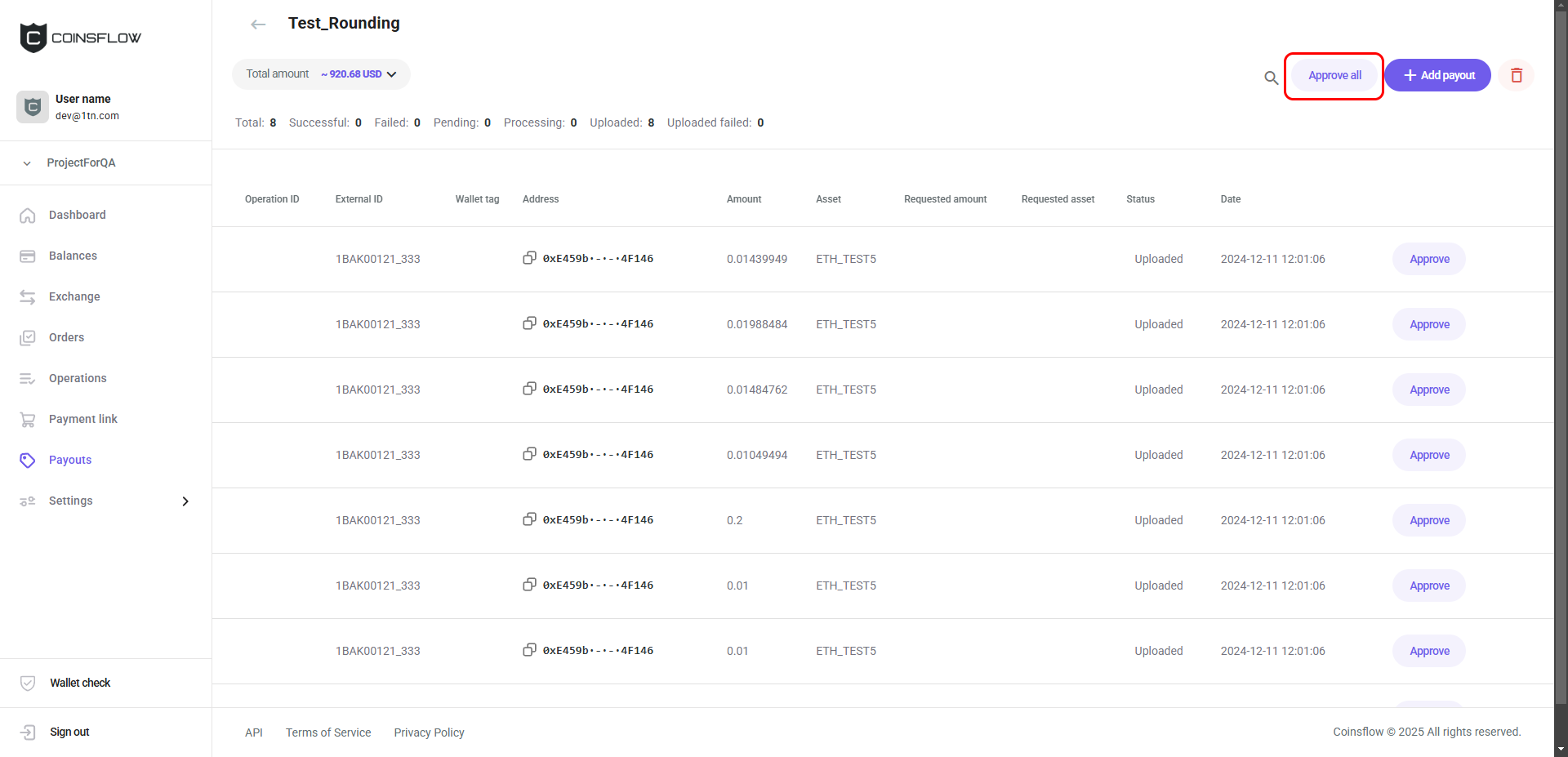This screenshot has width=1568, height=757.
Task: Expand the Total amount dropdown
Action: click(x=392, y=74)
